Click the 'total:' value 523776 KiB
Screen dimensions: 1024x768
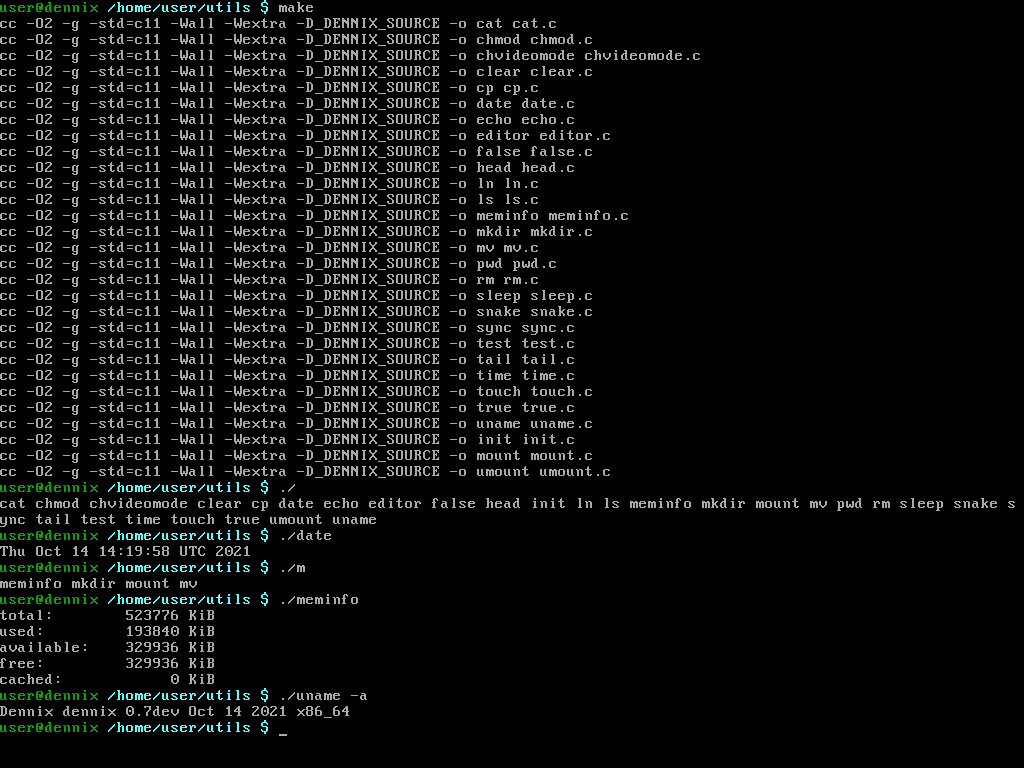(x=170, y=616)
